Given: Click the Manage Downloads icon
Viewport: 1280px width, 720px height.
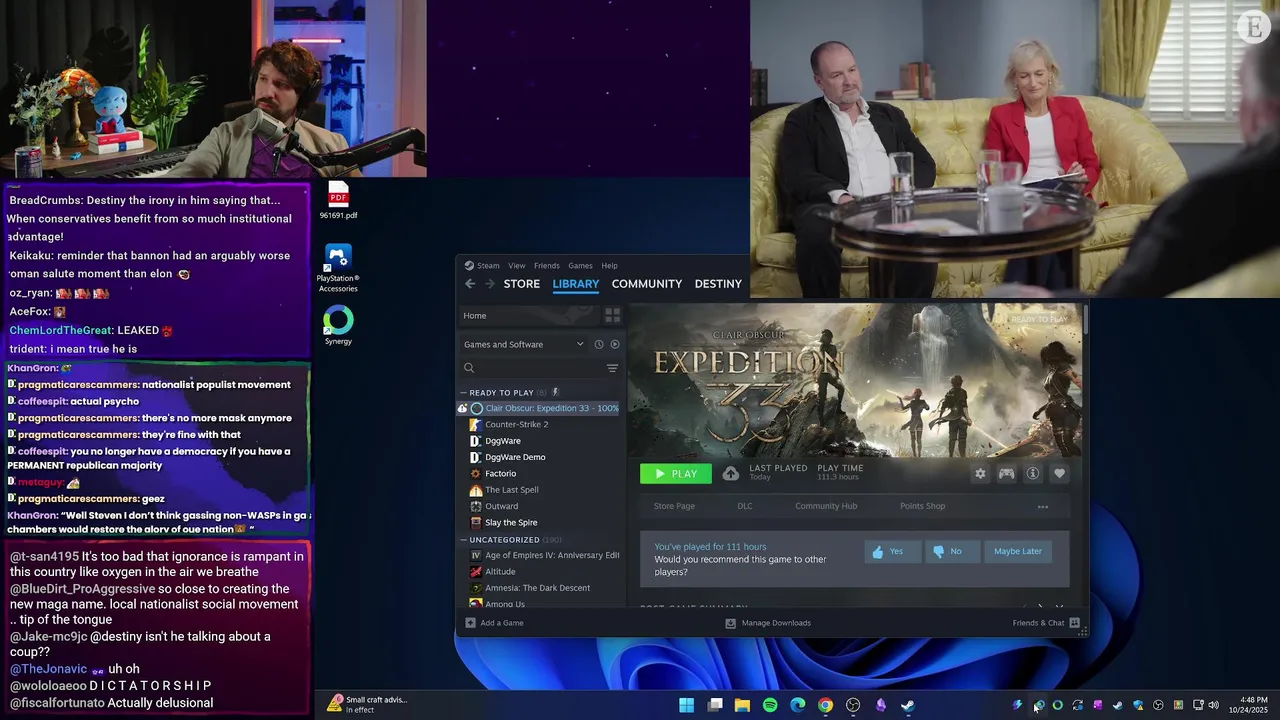Looking at the screenshot, I should (x=730, y=623).
